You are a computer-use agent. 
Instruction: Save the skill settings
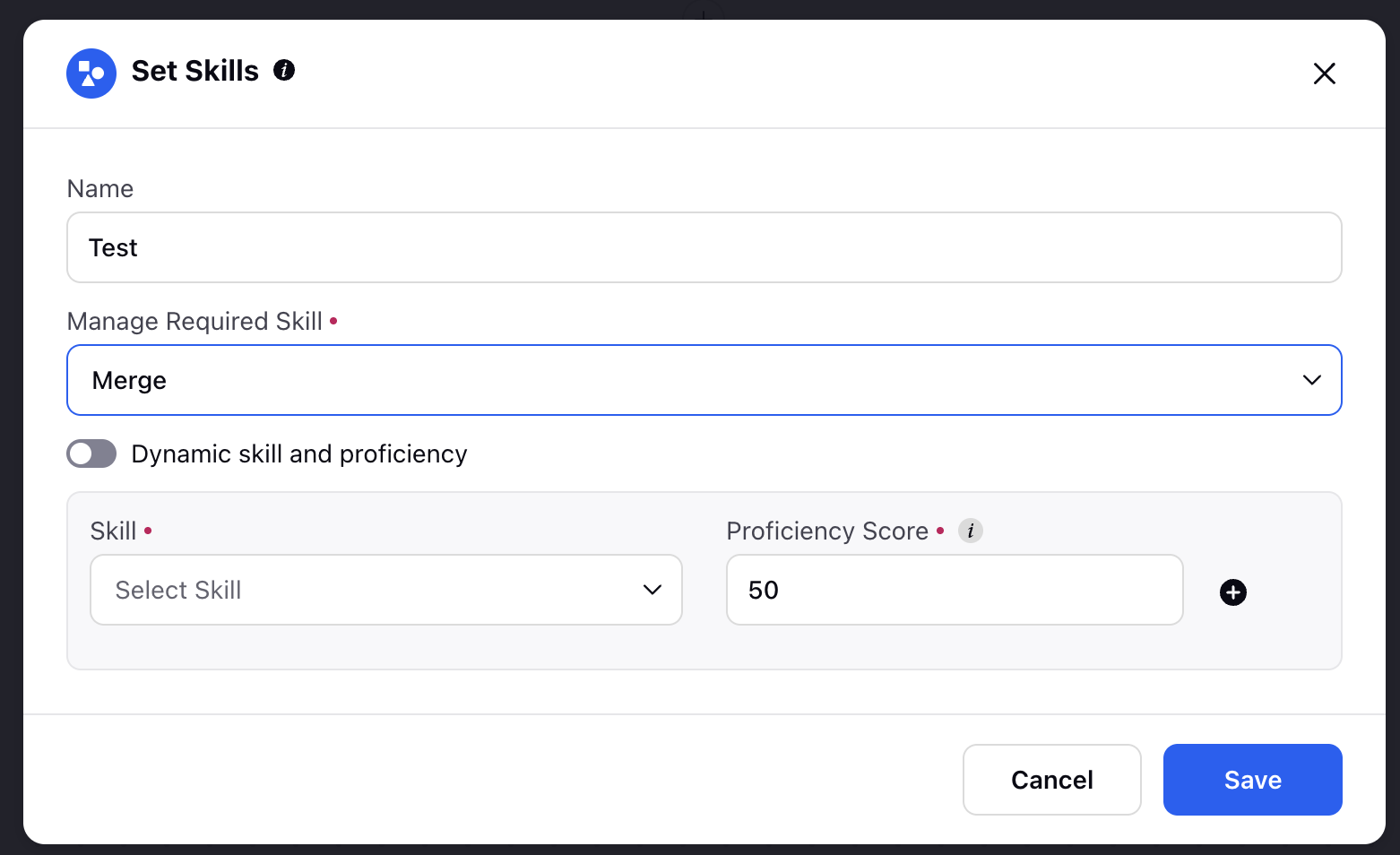1252,780
